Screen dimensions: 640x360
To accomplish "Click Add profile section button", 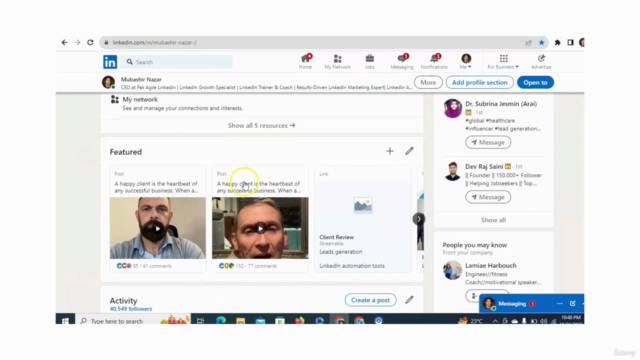I will 480,82.
